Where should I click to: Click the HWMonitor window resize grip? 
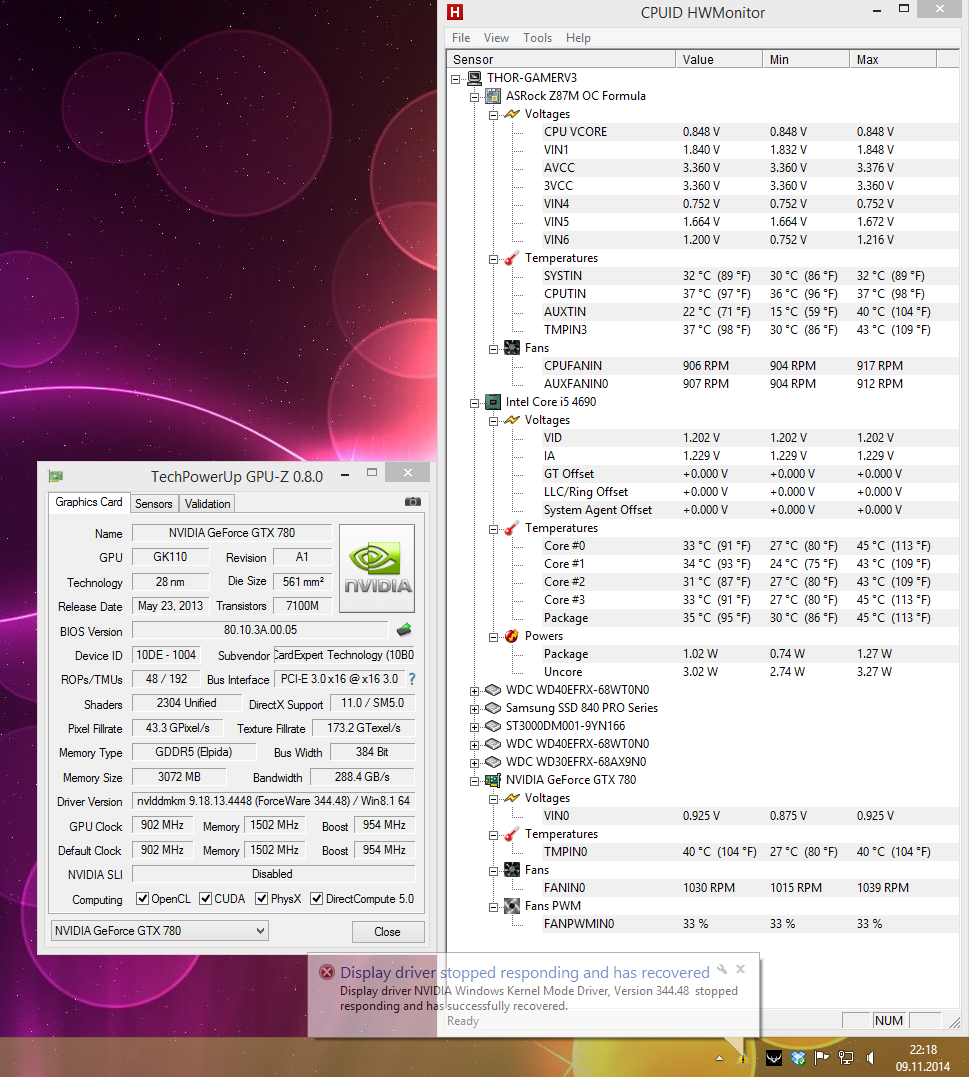click(955, 1022)
